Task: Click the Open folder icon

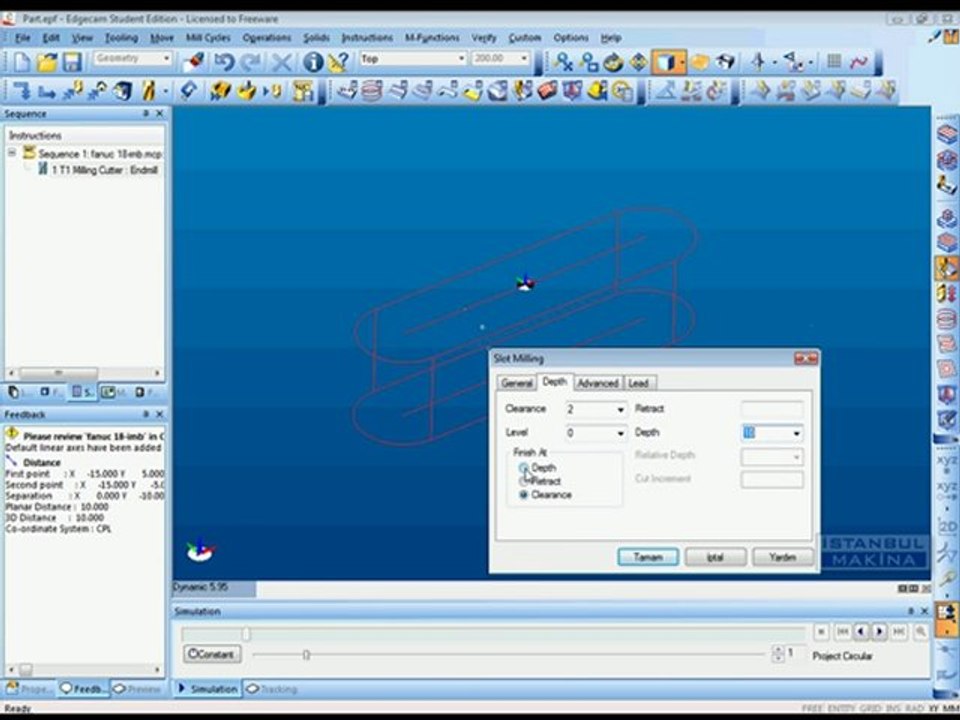Action: coord(47,61)
